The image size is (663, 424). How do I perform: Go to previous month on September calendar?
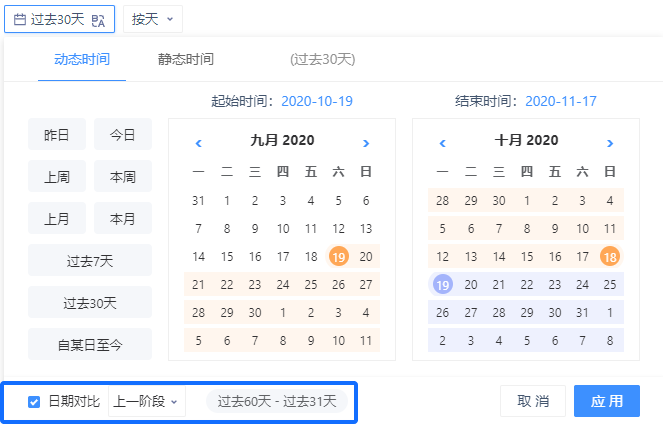199,144
